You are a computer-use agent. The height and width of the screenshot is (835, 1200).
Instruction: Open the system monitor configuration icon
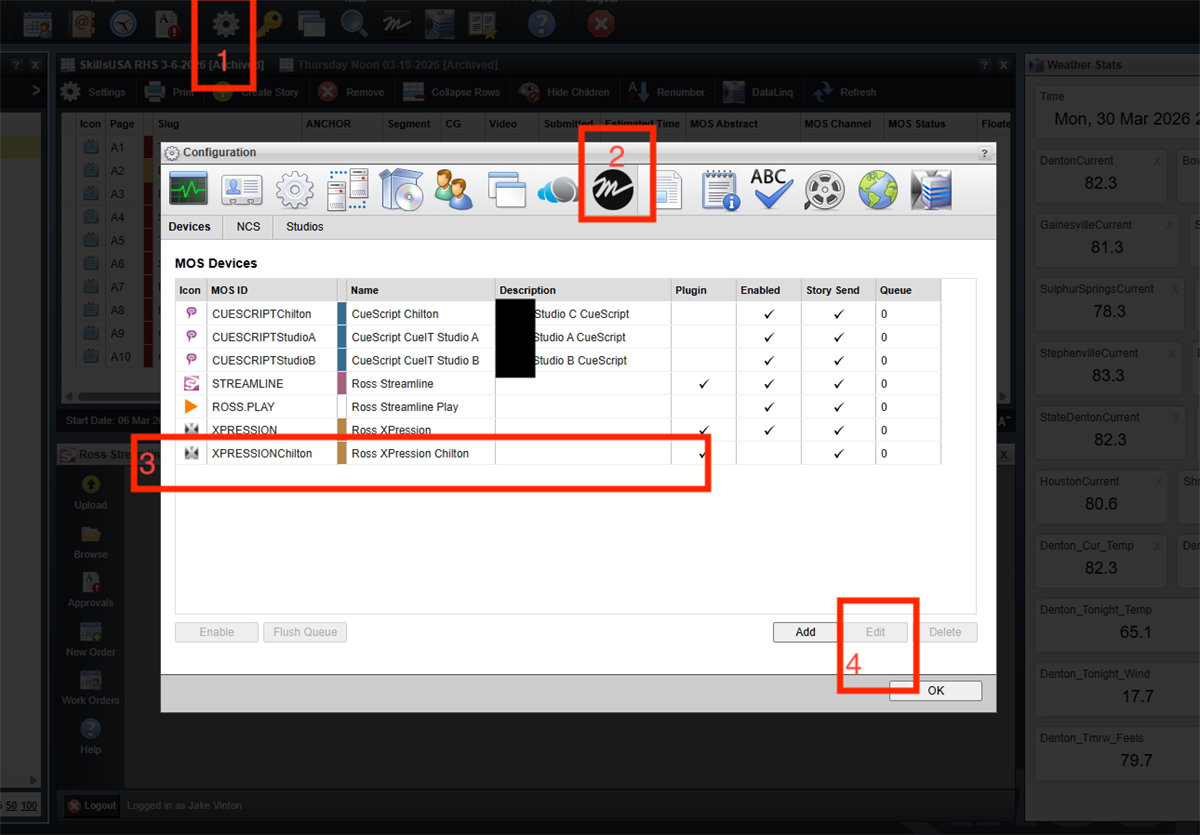[x=188, y=189]
